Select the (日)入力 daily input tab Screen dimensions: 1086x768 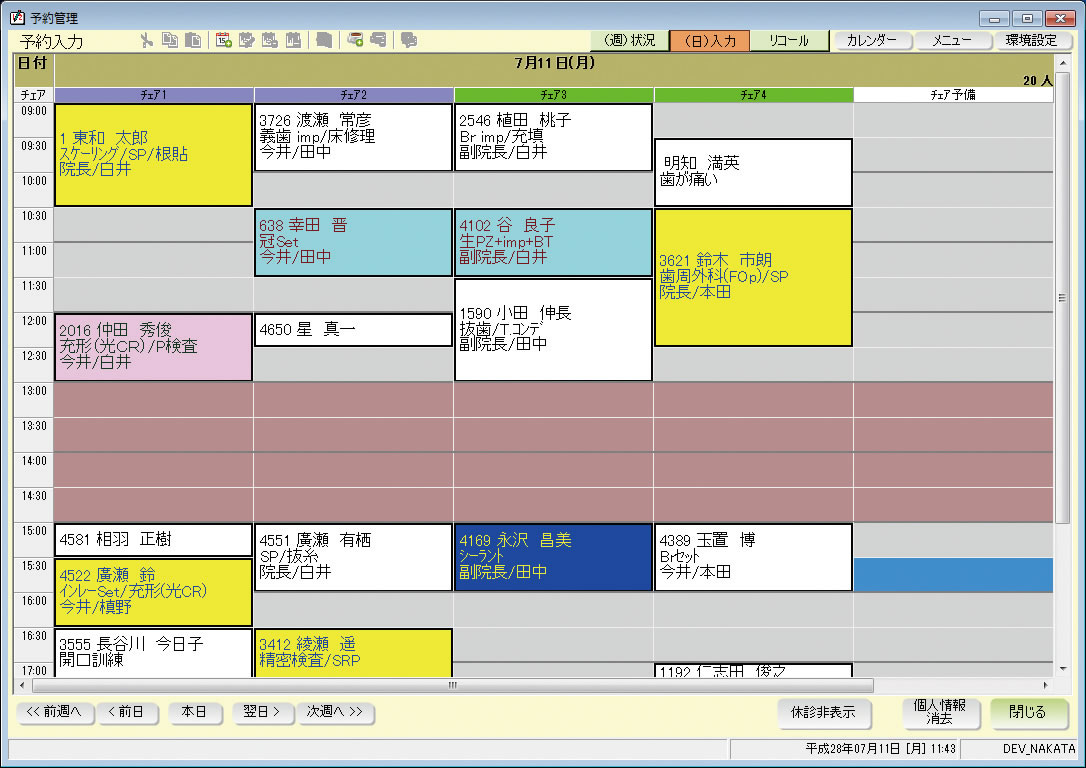(709, 41)
